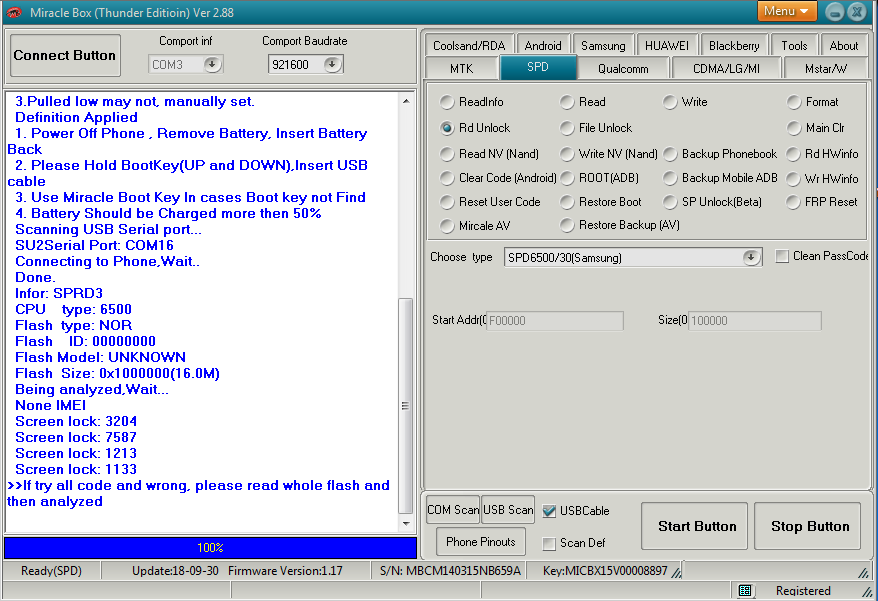Select the Rd Unlock radio option
Screen dimensions: 878x601
click(x=475, y=128)
